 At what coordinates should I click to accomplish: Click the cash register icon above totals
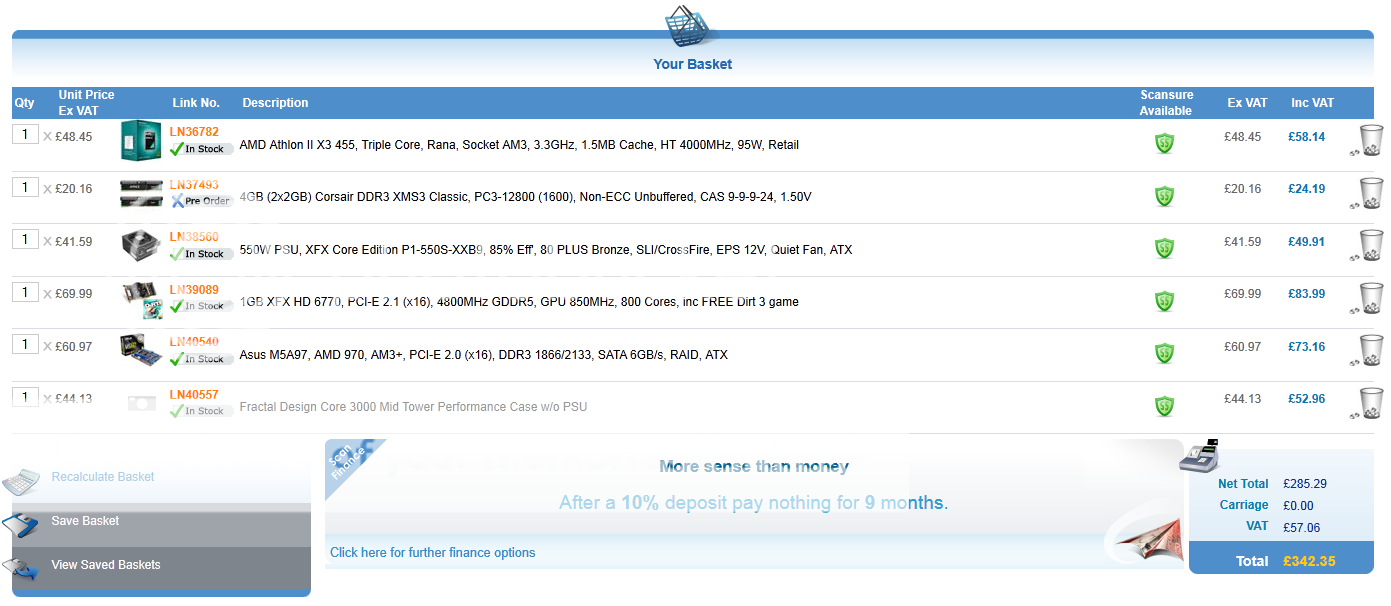pos(1201,455)
